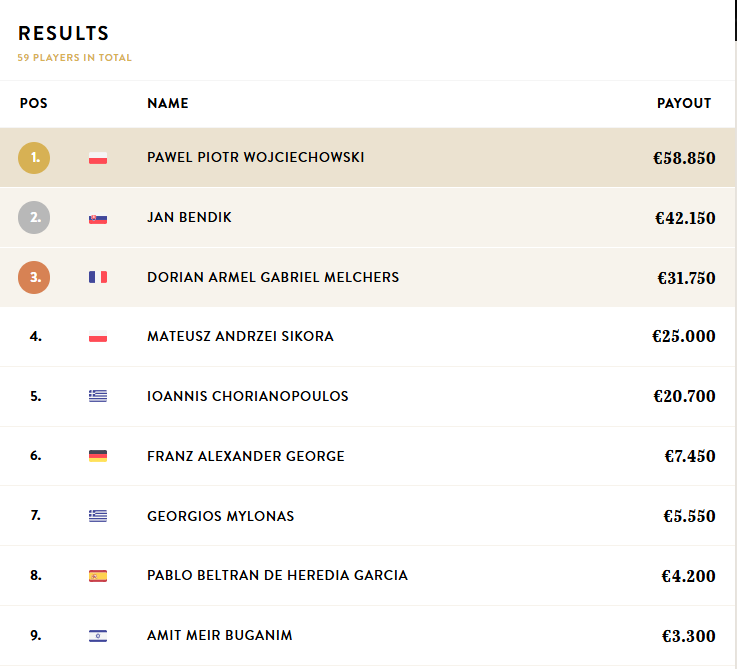This screenshot has height=669, width=737.
Task: Open Jan Bendik's player entry
Action: tap(189, 218)
